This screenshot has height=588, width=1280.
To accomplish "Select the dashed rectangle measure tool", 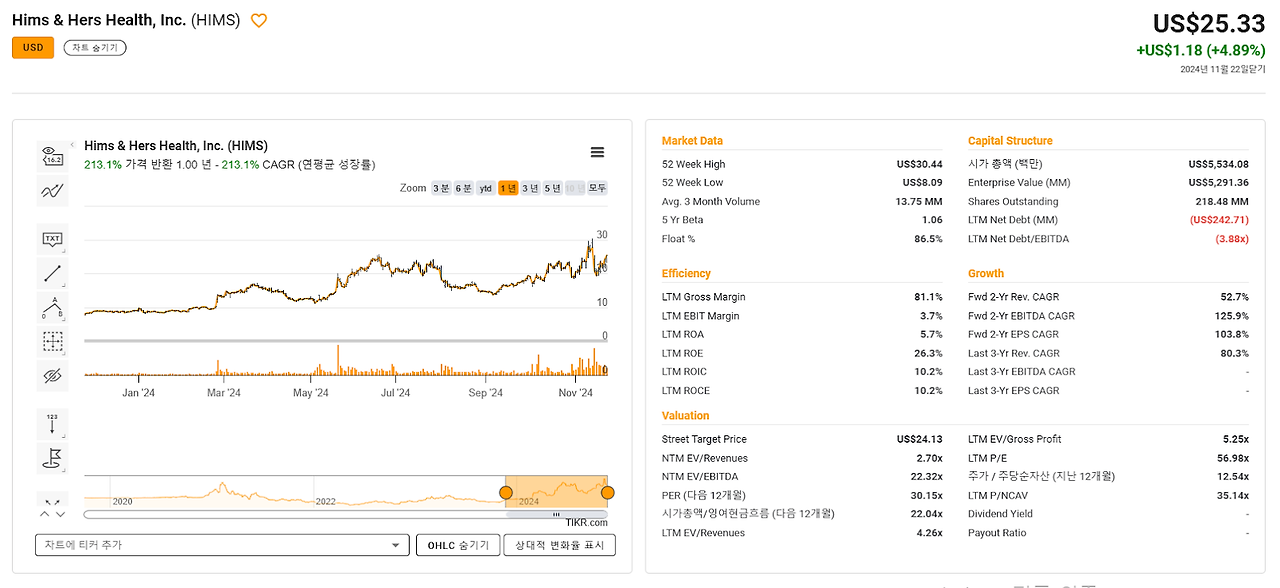I will [52, 341].
